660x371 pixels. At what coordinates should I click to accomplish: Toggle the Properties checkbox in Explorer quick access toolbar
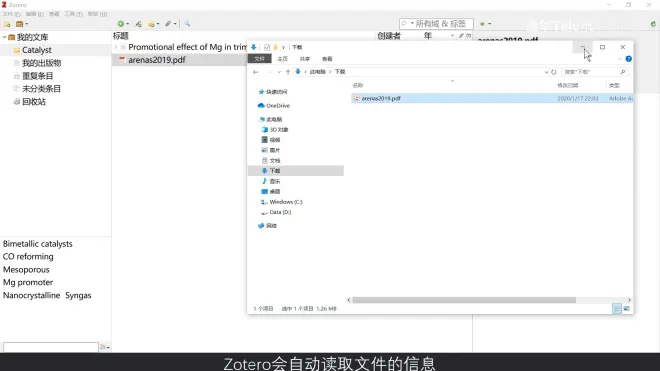click(267, 47)
